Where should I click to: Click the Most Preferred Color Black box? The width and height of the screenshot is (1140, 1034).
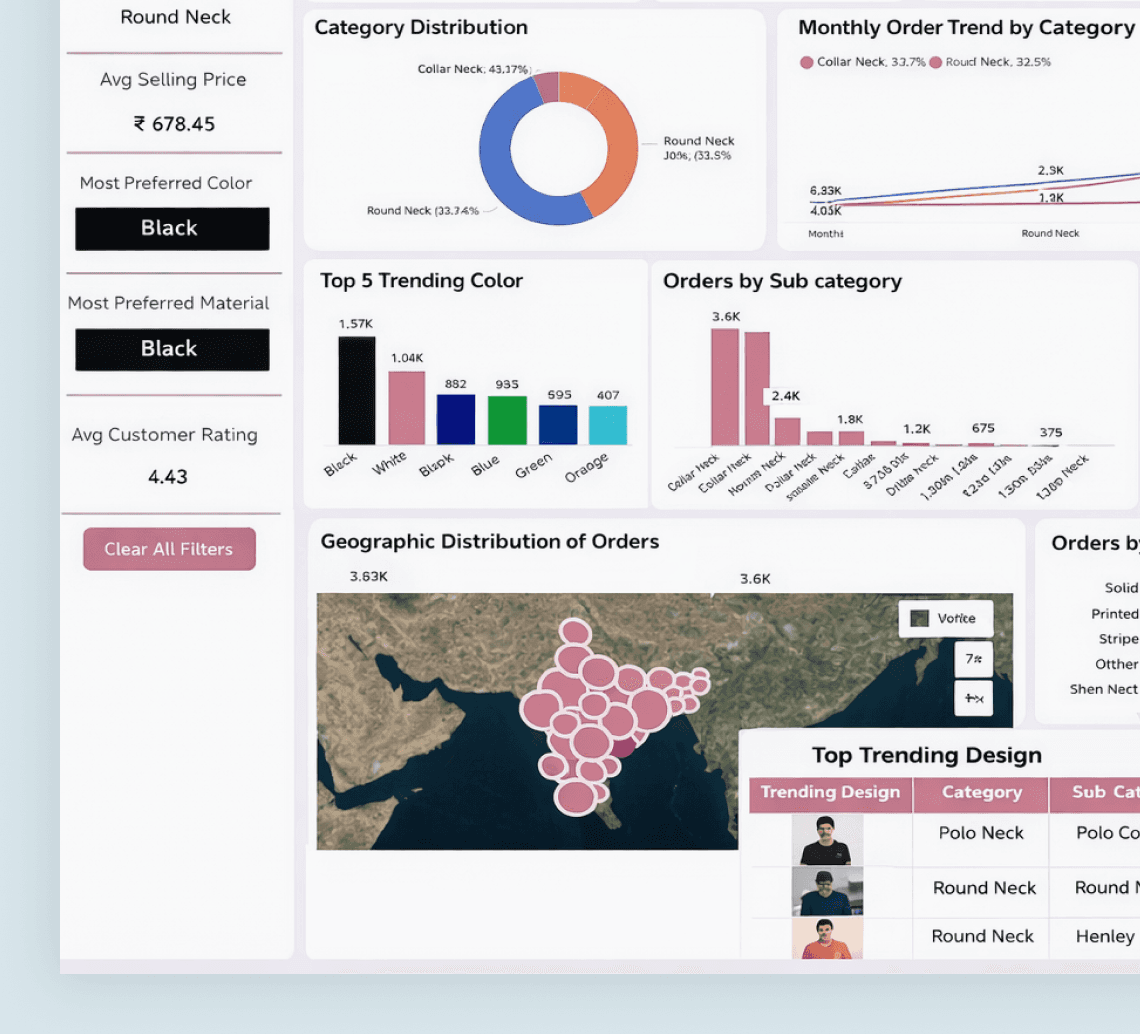pyautogui.click(x=172, y=229)
